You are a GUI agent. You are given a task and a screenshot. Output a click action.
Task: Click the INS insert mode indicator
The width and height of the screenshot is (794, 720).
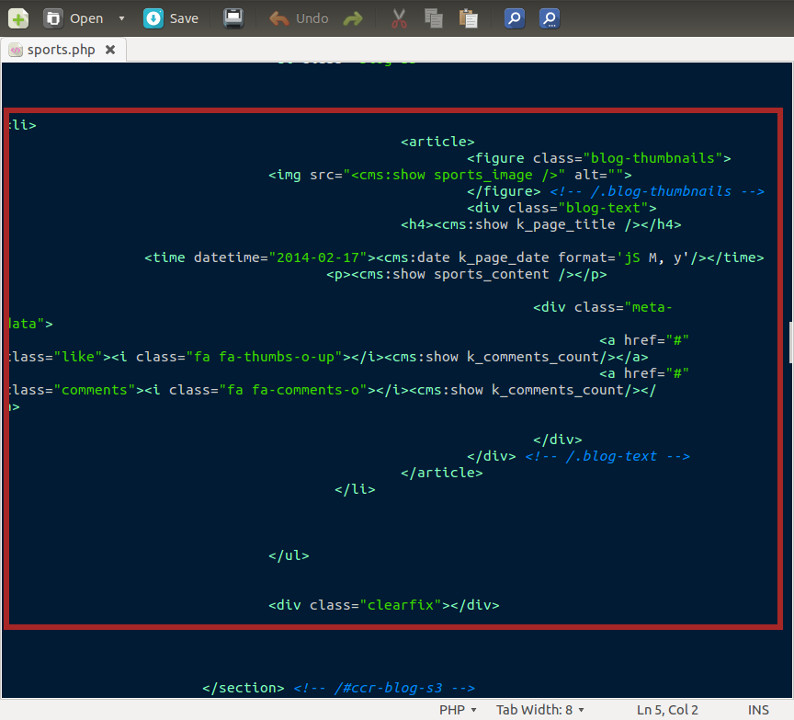[x=758, y=710]
